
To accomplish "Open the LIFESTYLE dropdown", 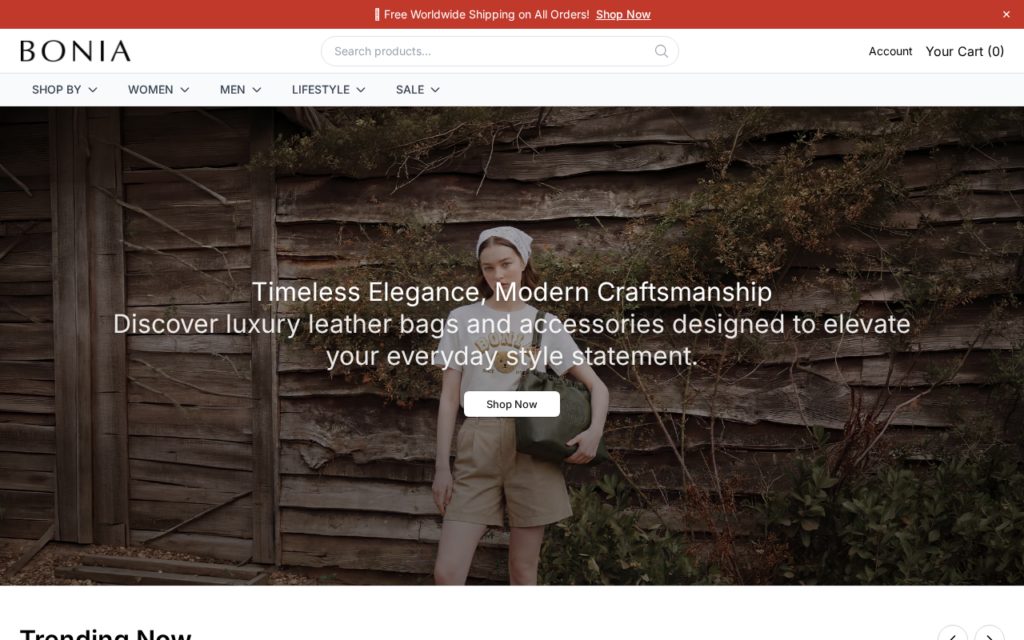I will click(x=328, y=89).
